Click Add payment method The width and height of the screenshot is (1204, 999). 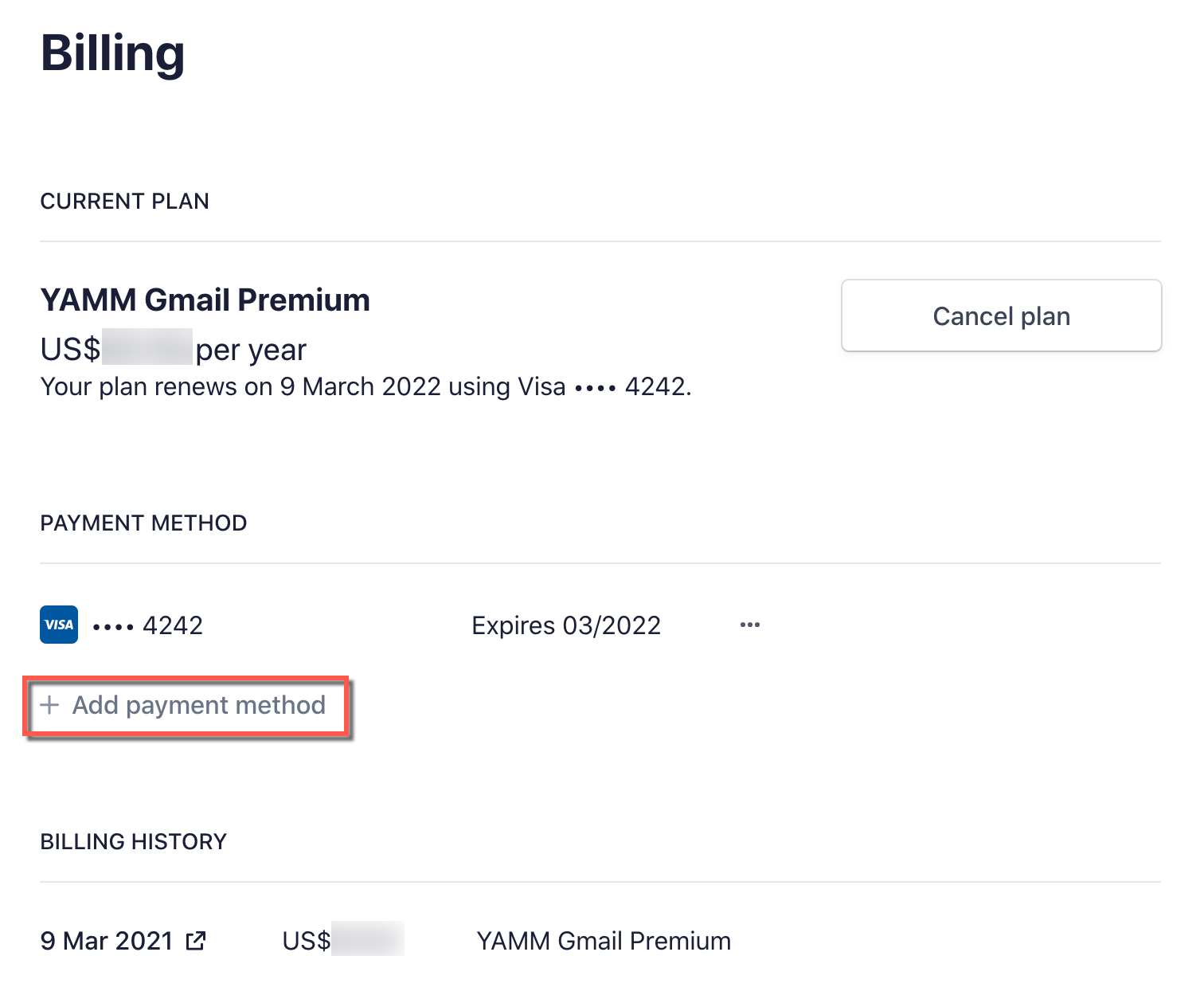(198, 706)
